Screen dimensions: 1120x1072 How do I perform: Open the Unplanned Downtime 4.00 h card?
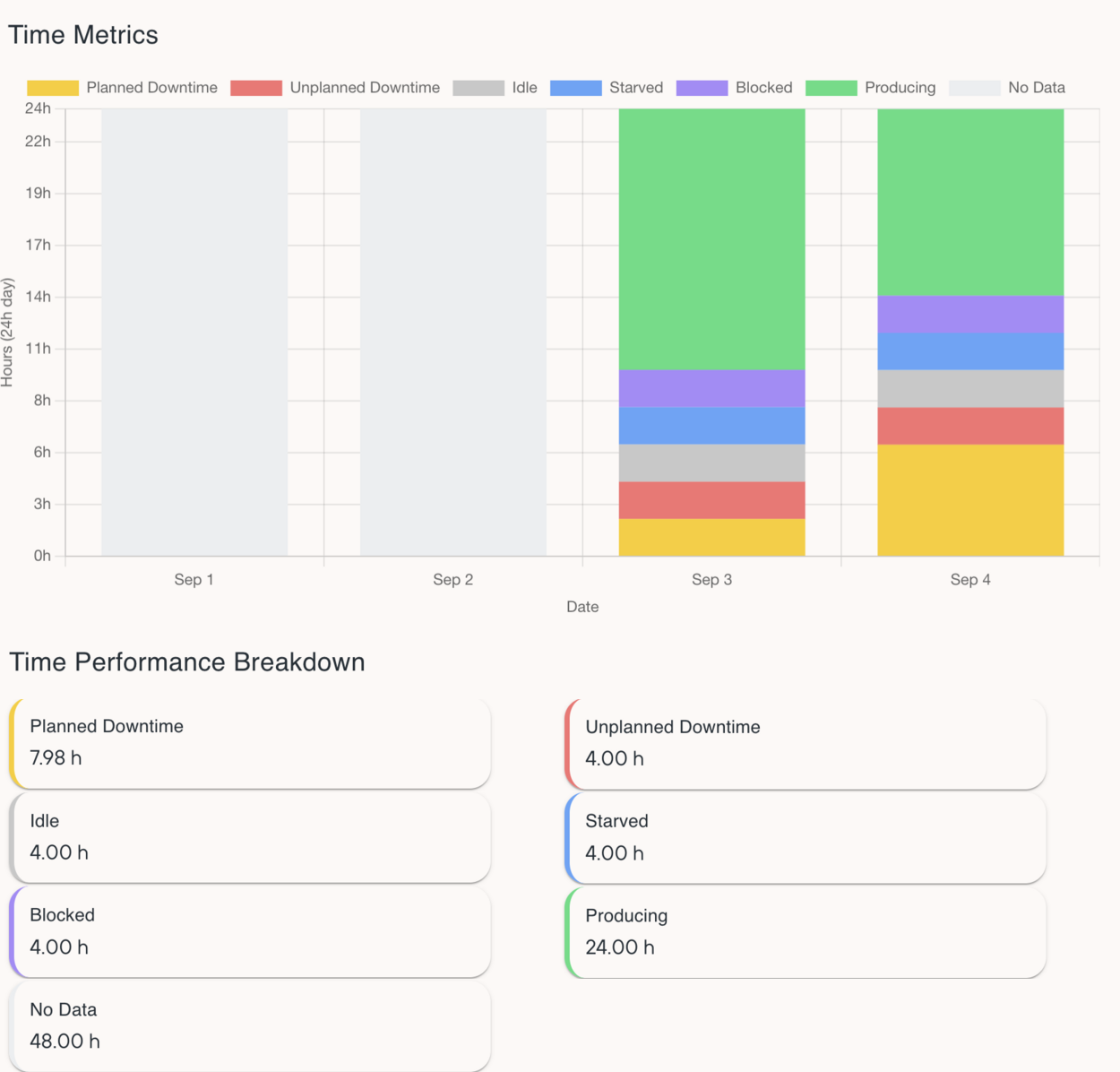click(806, 744)
